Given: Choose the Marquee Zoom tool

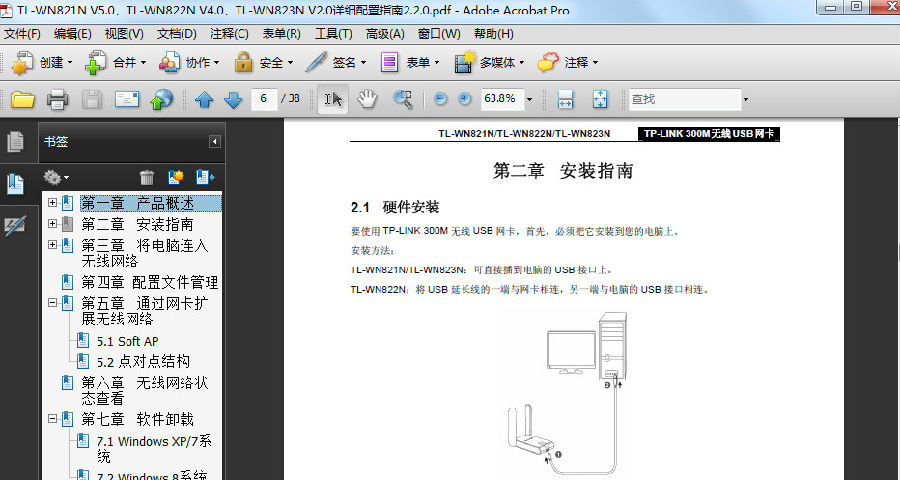Looking at the screenshot, I should [x=403, y=99].
